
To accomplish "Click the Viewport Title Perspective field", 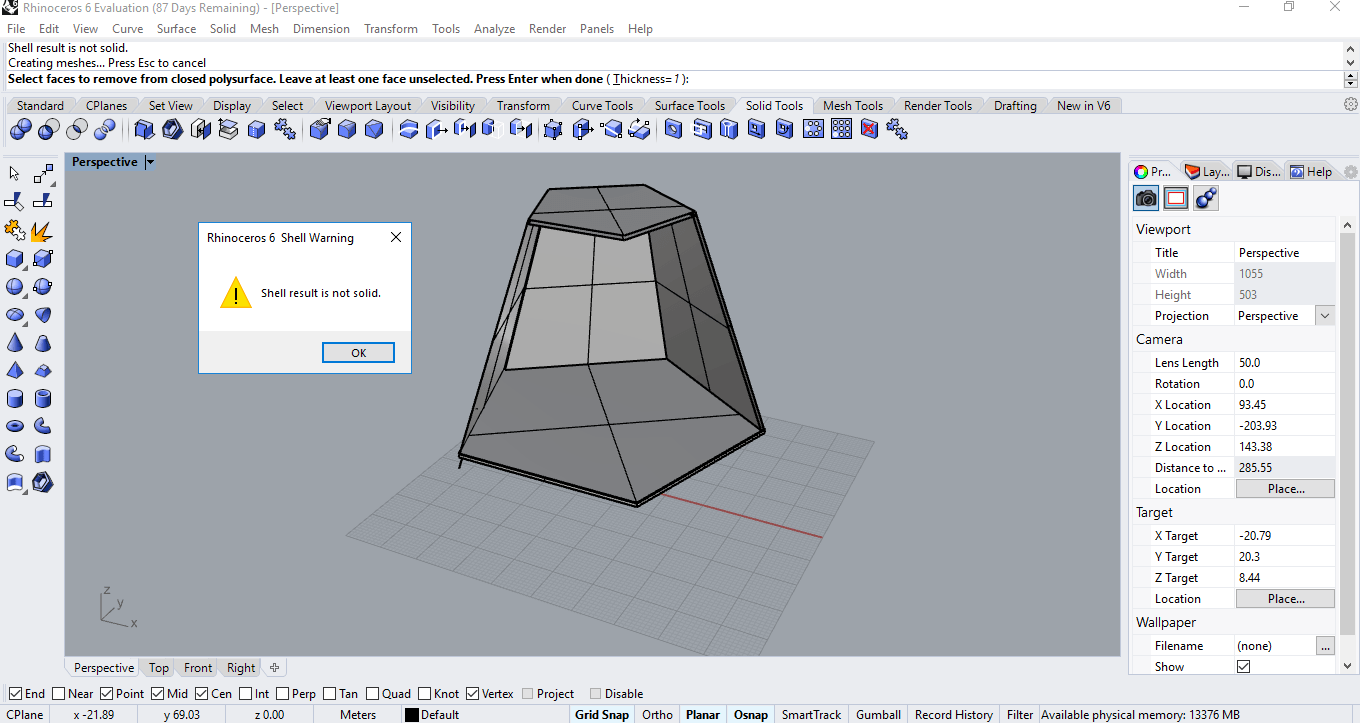I will pyautogui.click(x=1284, y=253).
